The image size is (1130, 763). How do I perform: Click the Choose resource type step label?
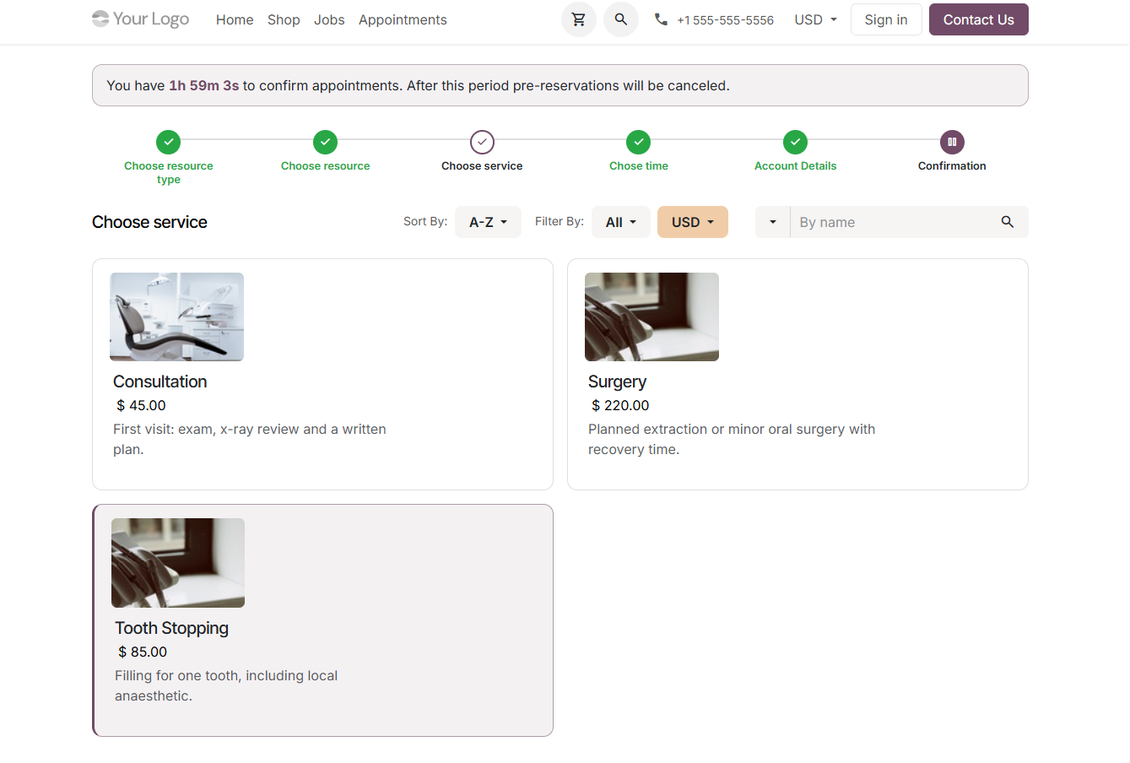click(169, 172)
